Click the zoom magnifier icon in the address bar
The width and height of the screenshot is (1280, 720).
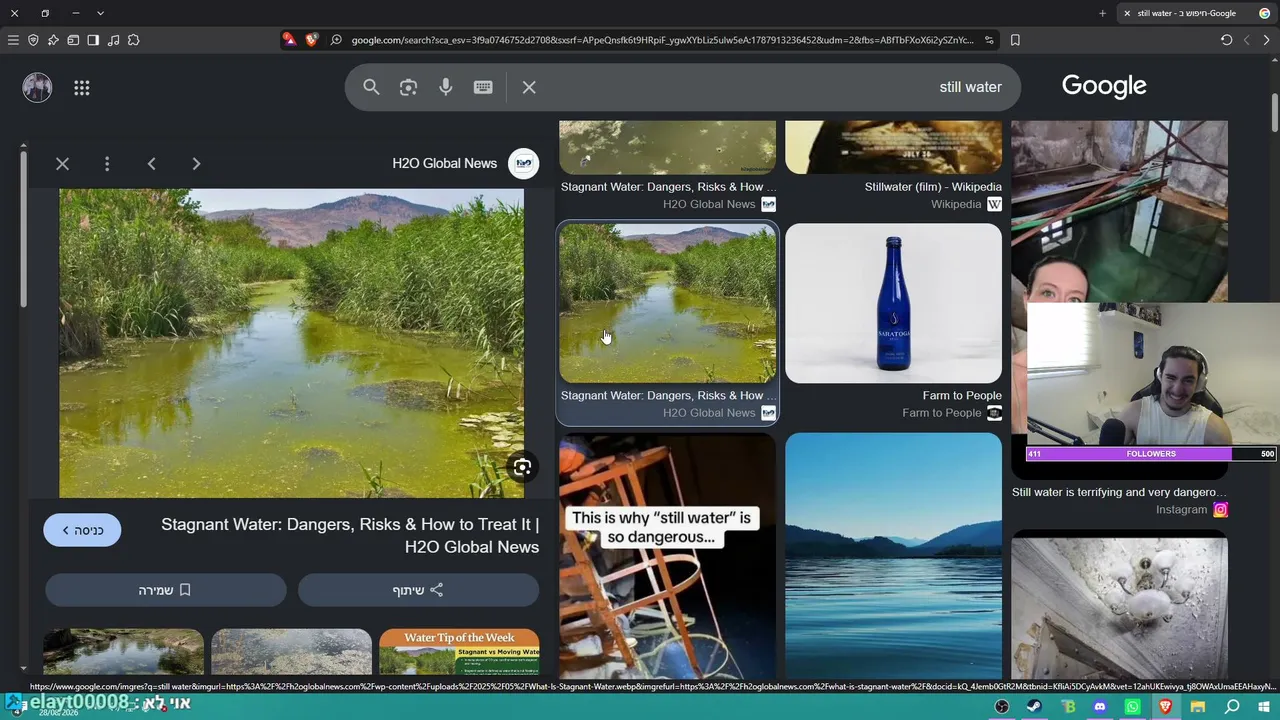(x=336, y=40)
